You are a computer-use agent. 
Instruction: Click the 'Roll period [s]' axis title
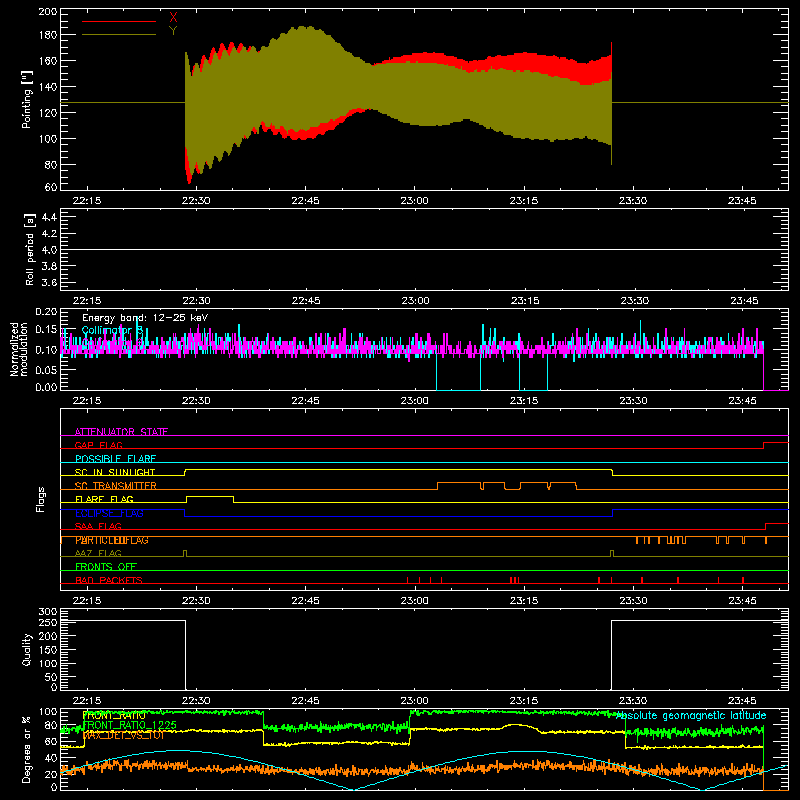click(30, 249)
